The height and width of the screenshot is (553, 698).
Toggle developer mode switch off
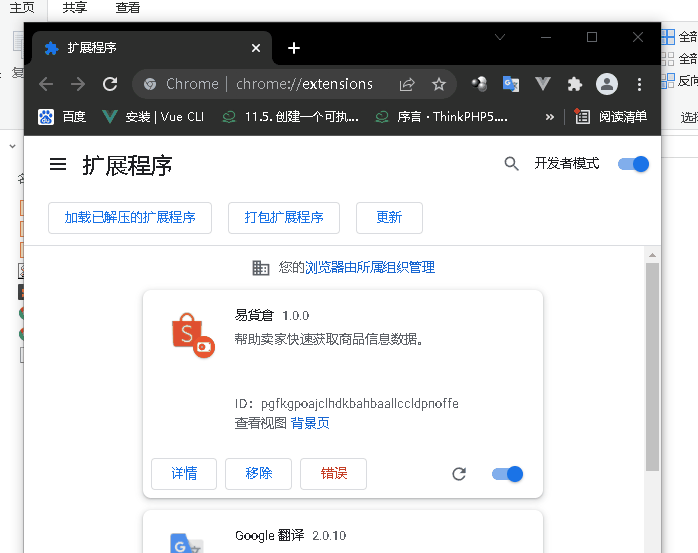click(633, 164)
